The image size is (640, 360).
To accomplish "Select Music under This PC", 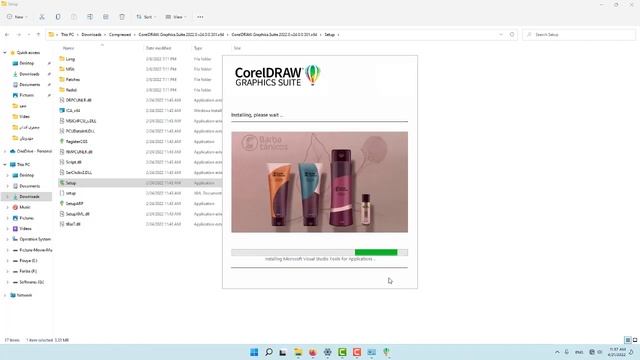I will point(25,207).
